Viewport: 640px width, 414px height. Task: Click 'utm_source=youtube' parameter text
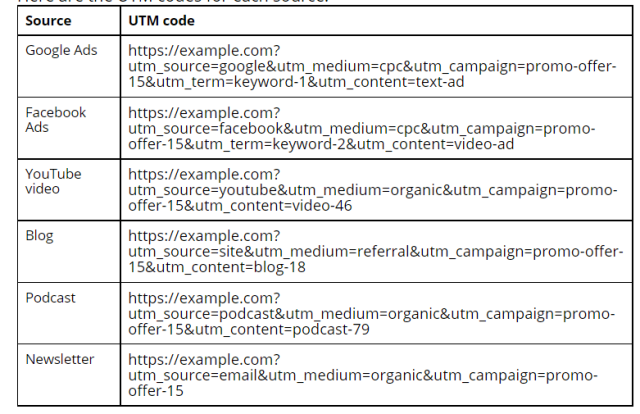[x=202, y=190]
